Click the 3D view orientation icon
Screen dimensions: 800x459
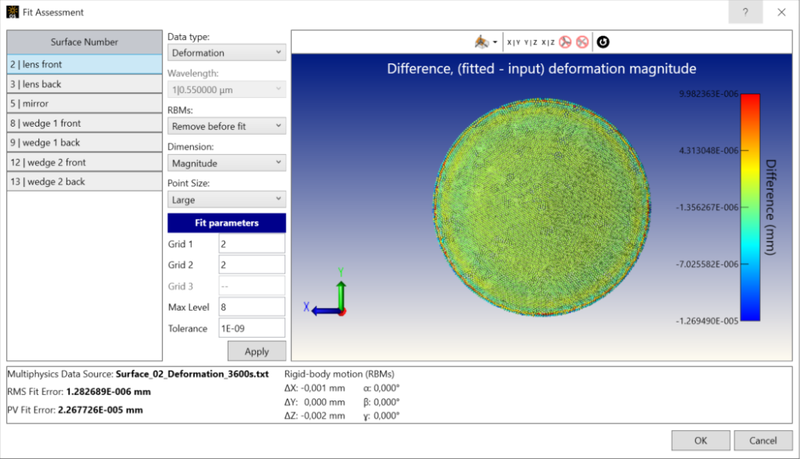pyautogui.click(x=482, y=42)
